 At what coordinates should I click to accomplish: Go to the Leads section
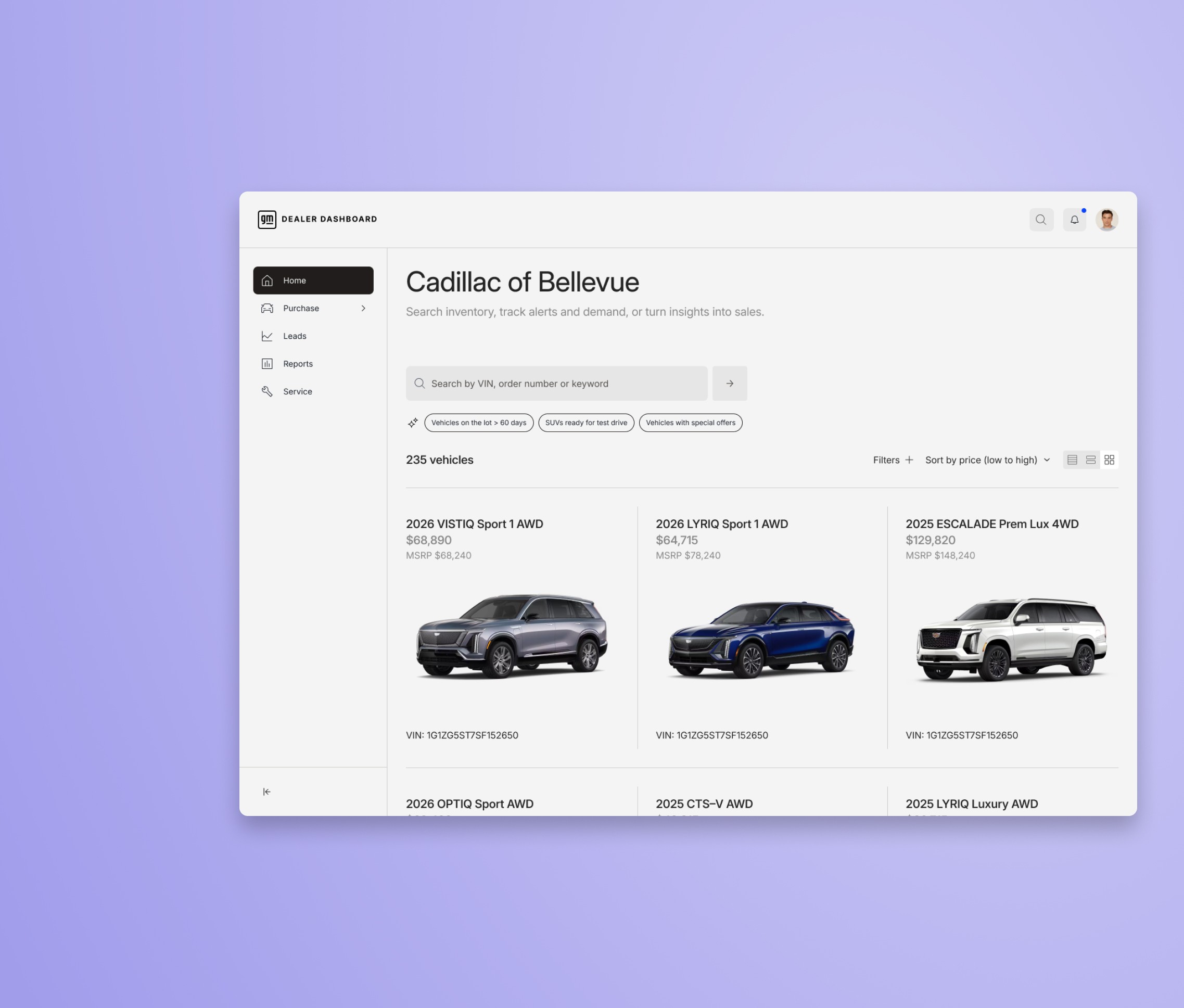click(x=294, y=336)
